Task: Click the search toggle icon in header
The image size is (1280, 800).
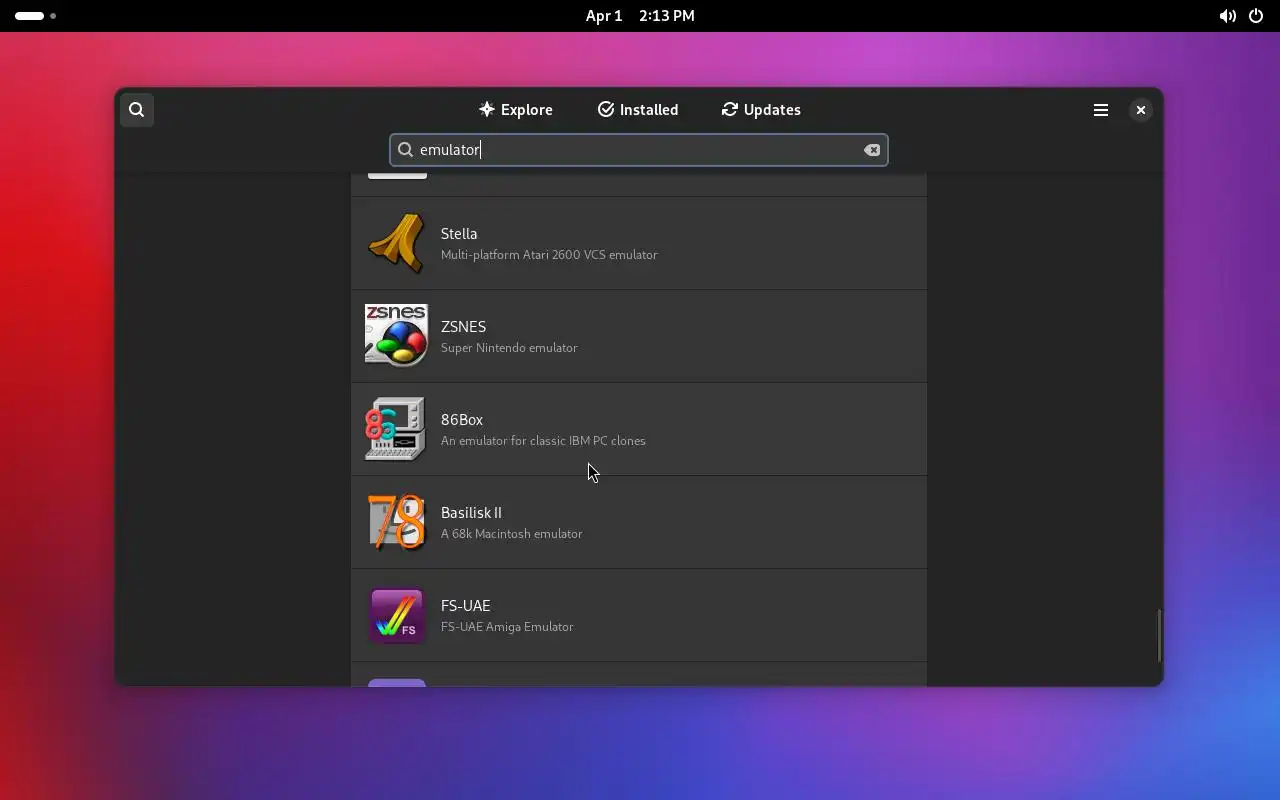Action: pos(137,110)
